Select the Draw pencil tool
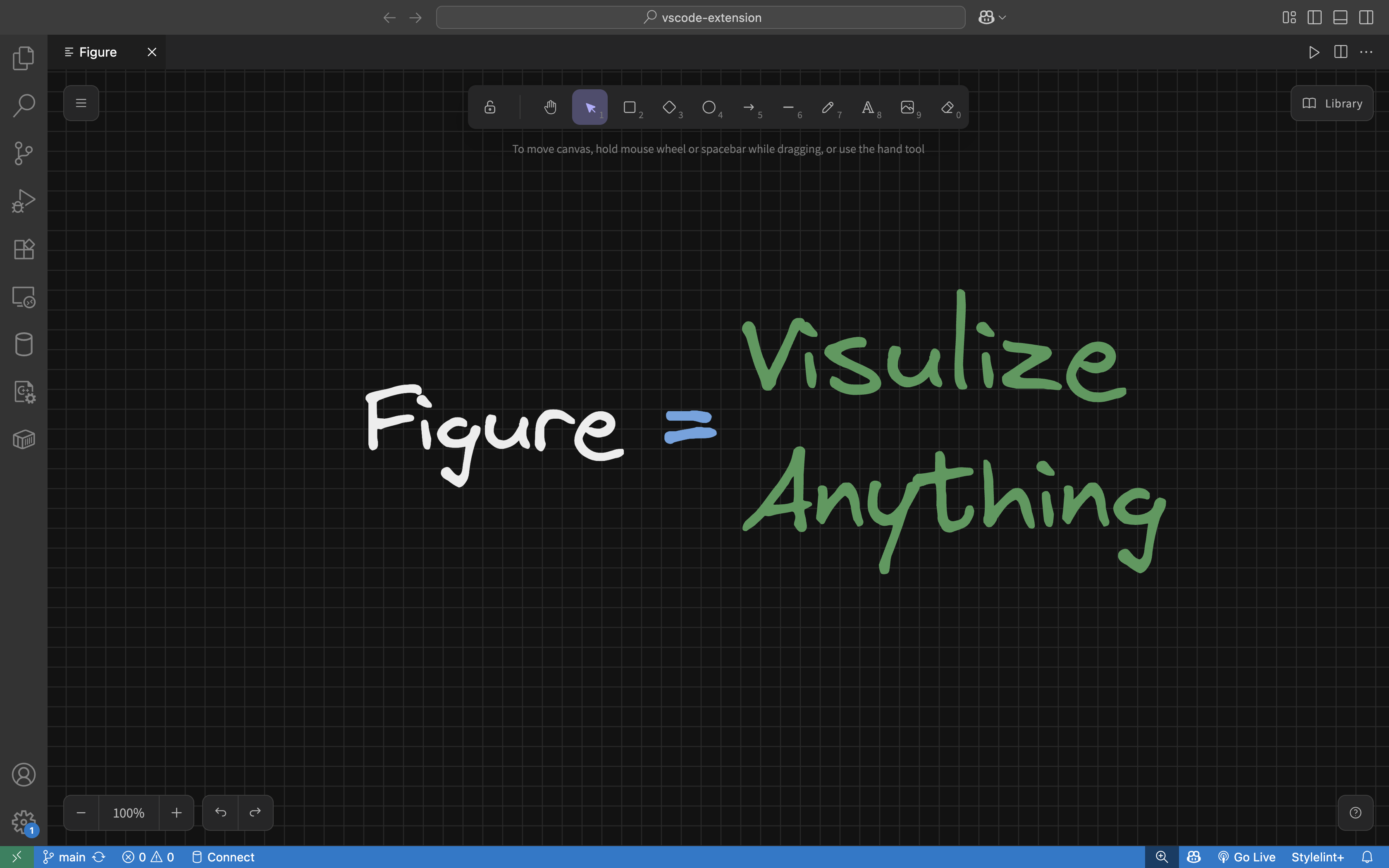 (x=828, y=107)
